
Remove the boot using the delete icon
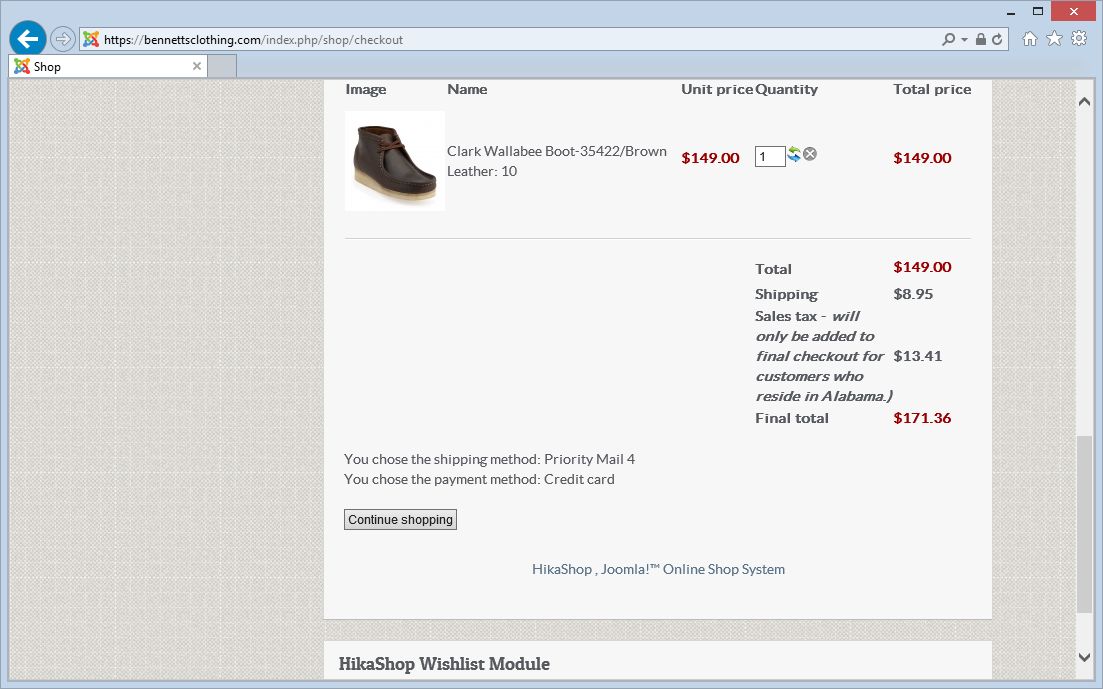click(x=810, y=153)
